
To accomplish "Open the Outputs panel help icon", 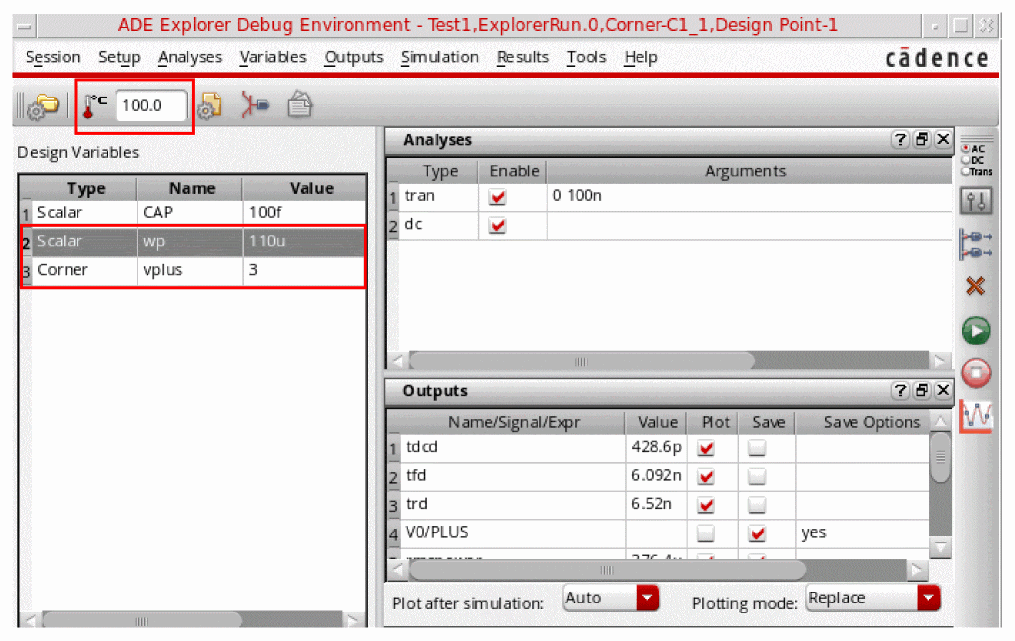I will pyautogui.click(x=900, y=390).
